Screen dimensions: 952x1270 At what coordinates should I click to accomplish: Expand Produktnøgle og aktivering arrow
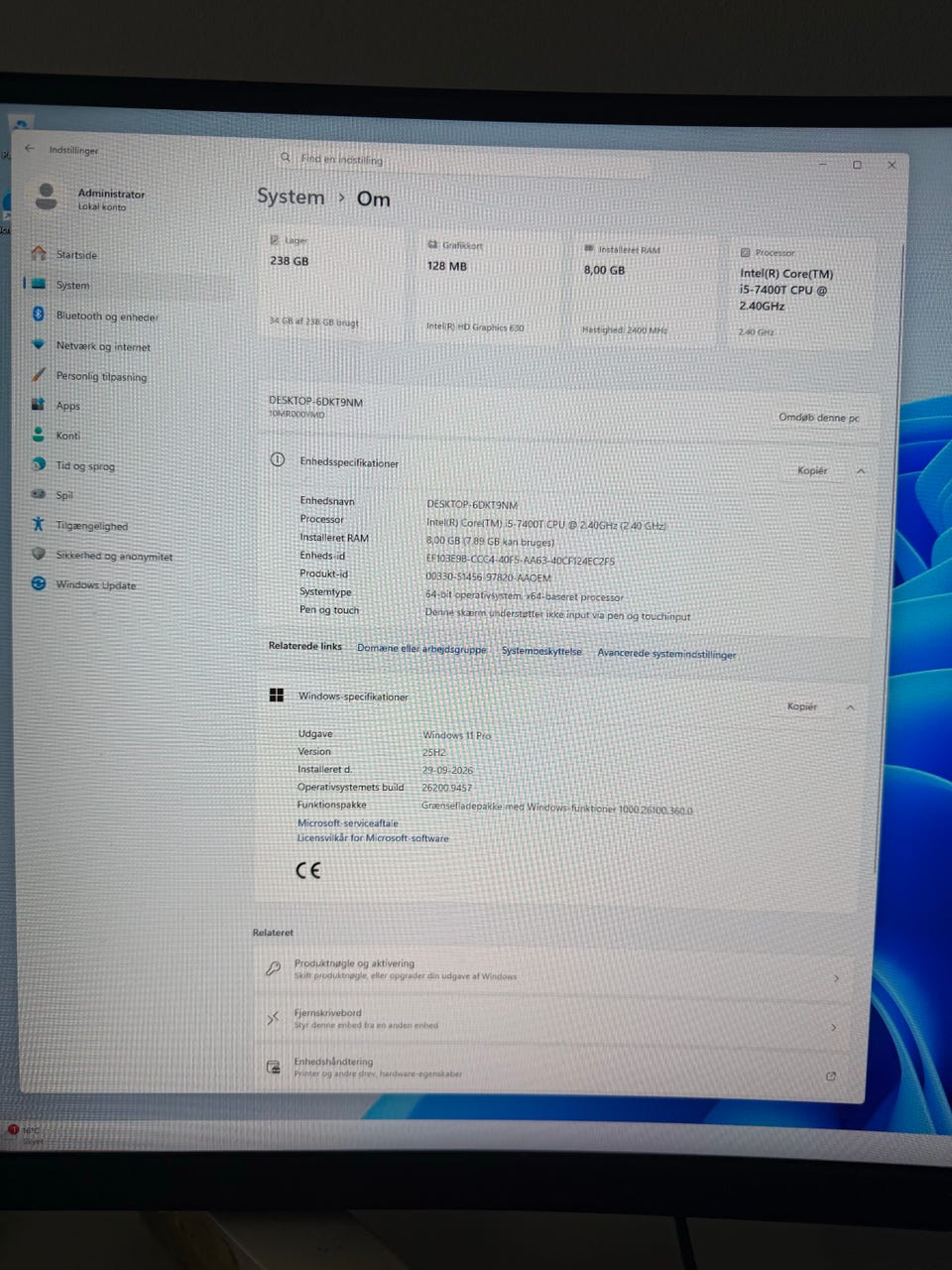(836, 978)
